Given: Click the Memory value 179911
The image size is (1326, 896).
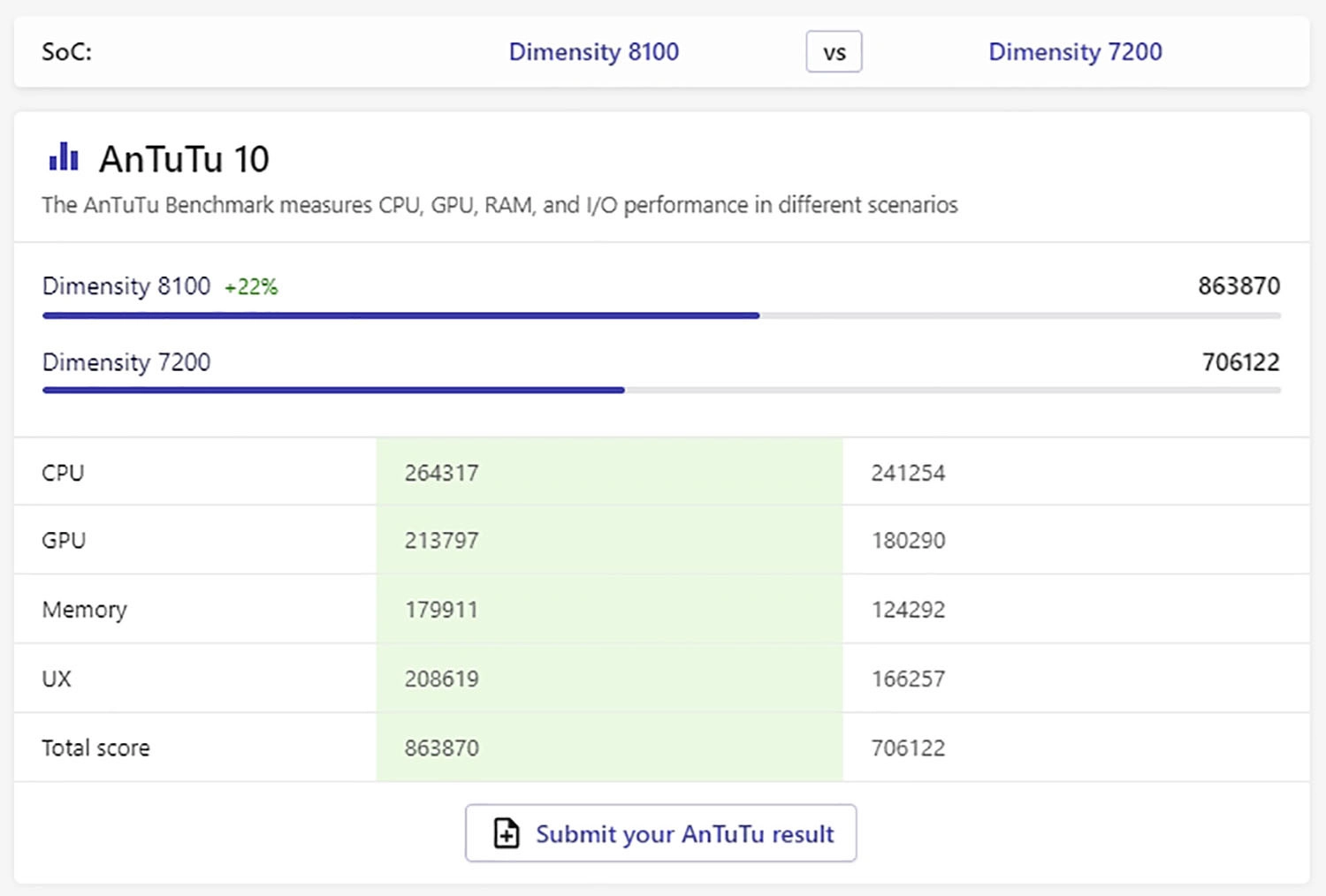Looking at the screenshot, I should coord(441,610).
